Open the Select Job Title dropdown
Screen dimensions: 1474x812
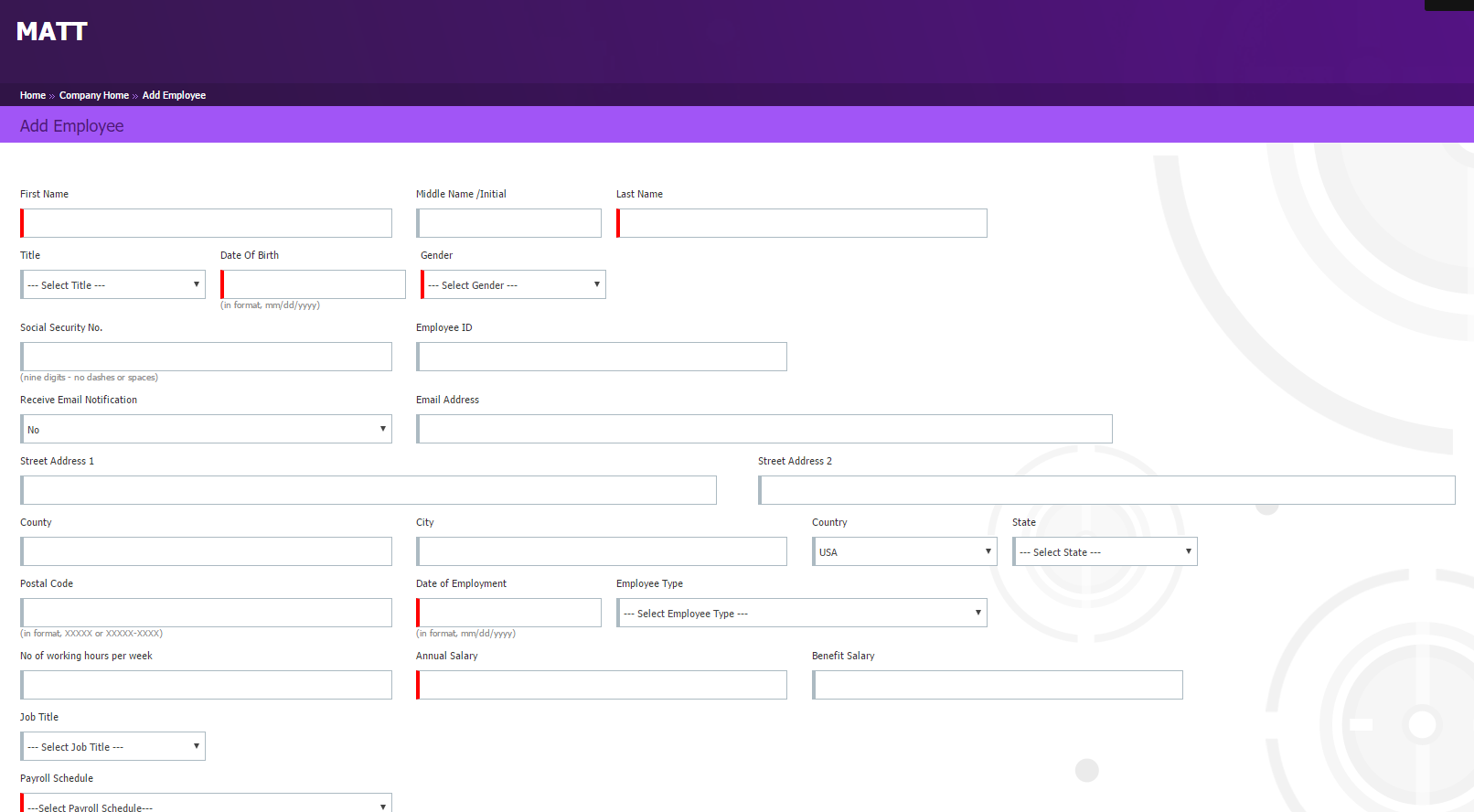click(113, 746)
